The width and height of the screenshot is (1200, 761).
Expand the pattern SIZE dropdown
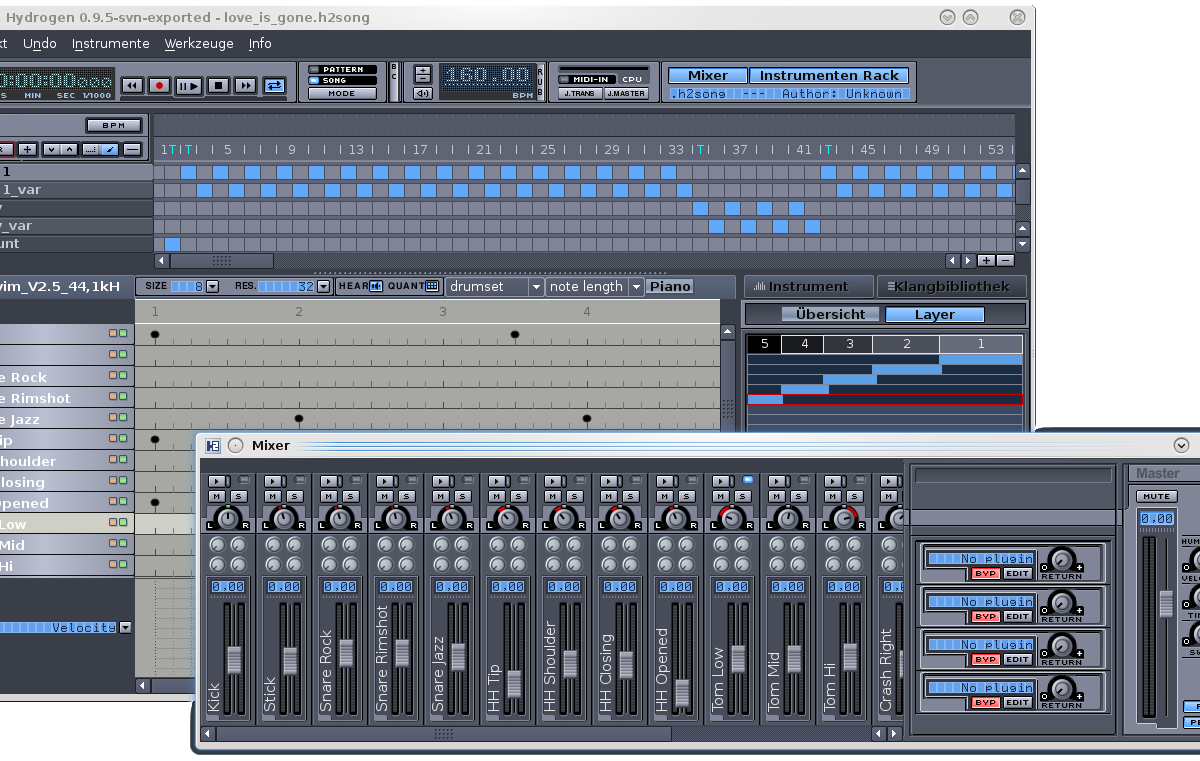211,287
